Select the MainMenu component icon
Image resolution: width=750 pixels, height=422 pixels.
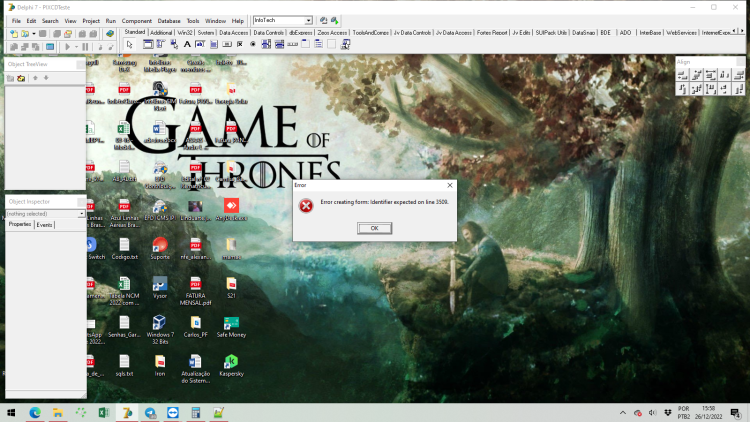click(x=161, y=44)
